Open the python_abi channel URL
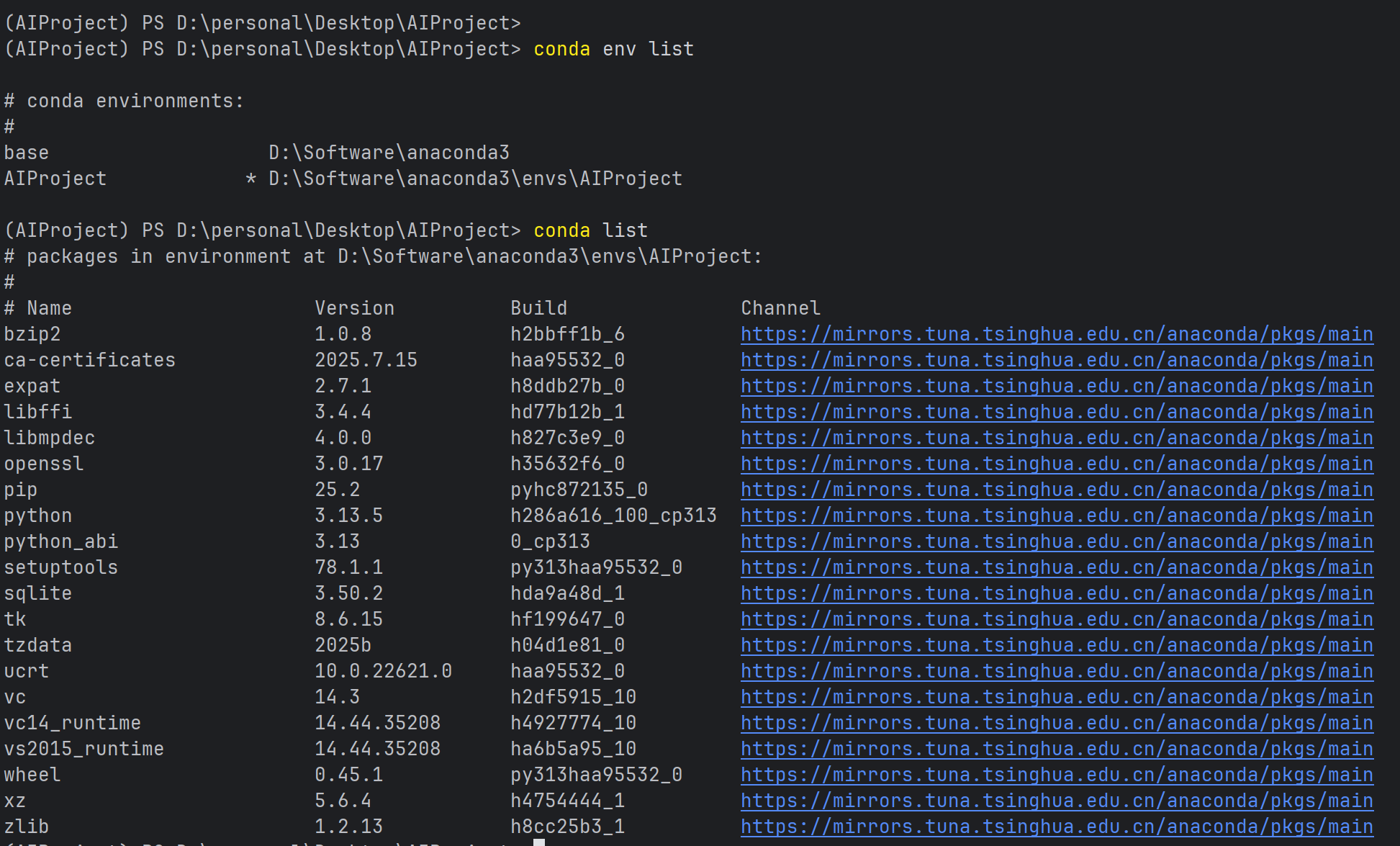This screenshot has height=846, width=1400. click(x=1057, y=541)
